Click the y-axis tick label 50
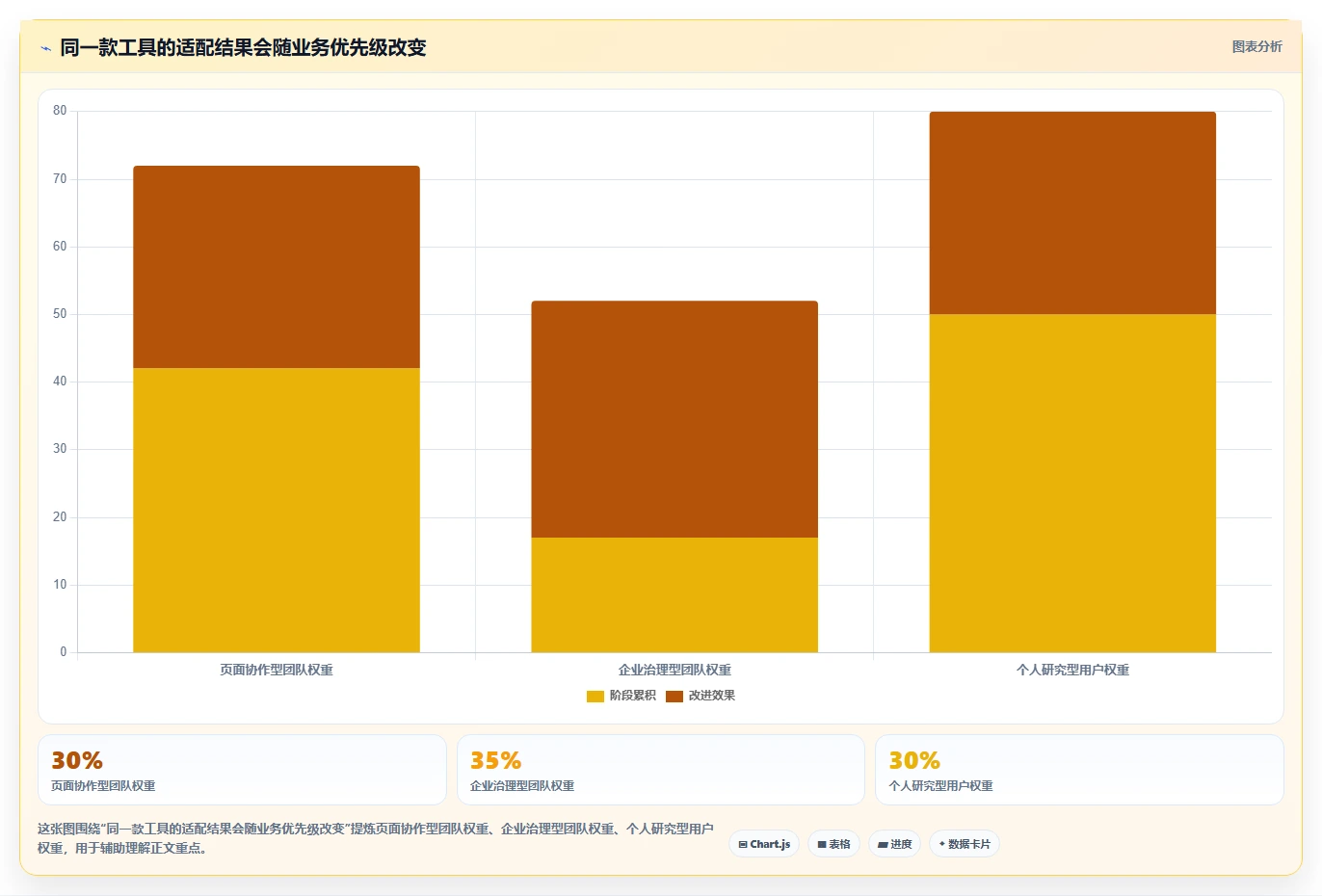The width and height of the screenshot is (1322, 896). (x=60, y=314)
